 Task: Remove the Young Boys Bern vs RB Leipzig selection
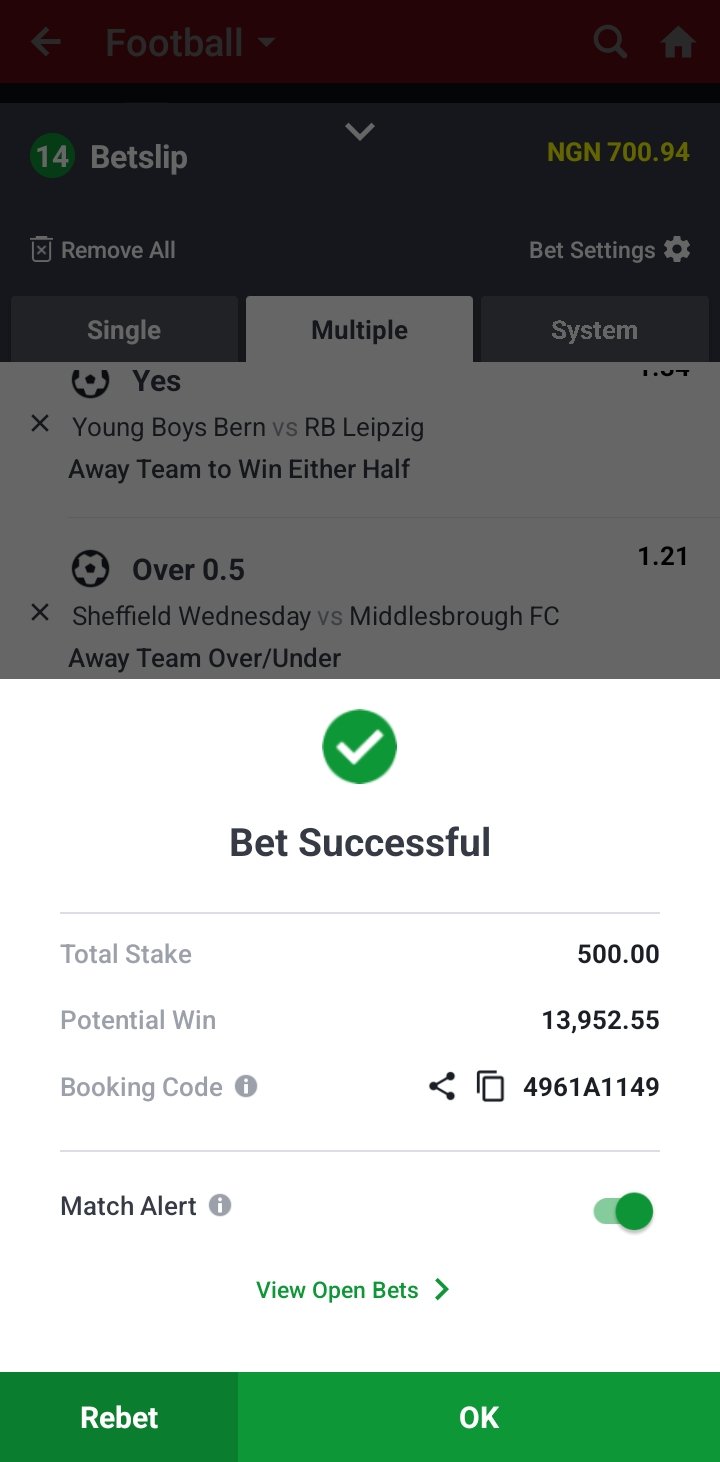[x=40, y=424]
